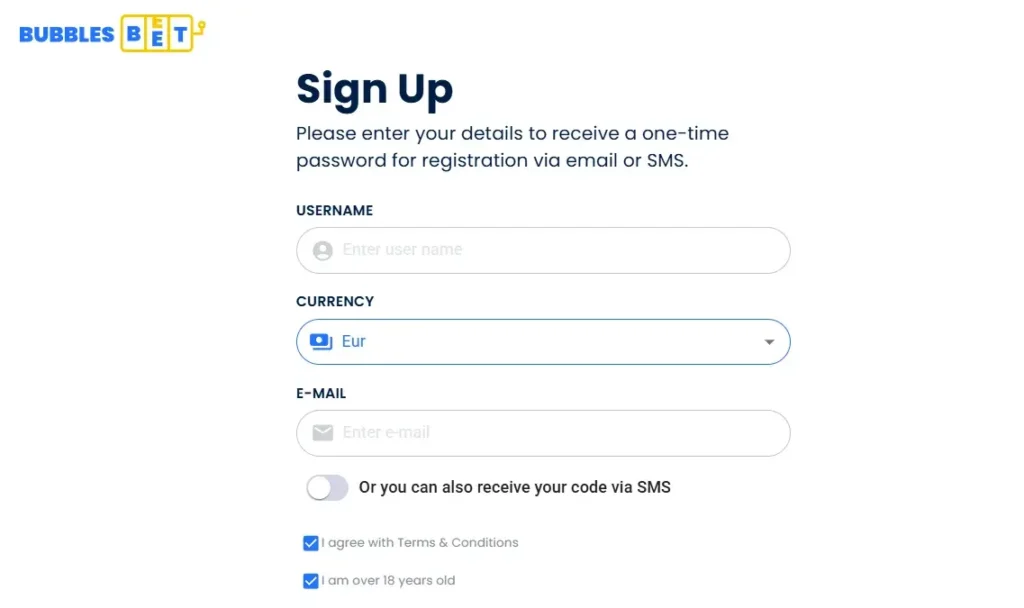Viewport: 1024px width, 608px height.
Task: Uncheck "I am over 18 years old"
Action: point(311,580)
